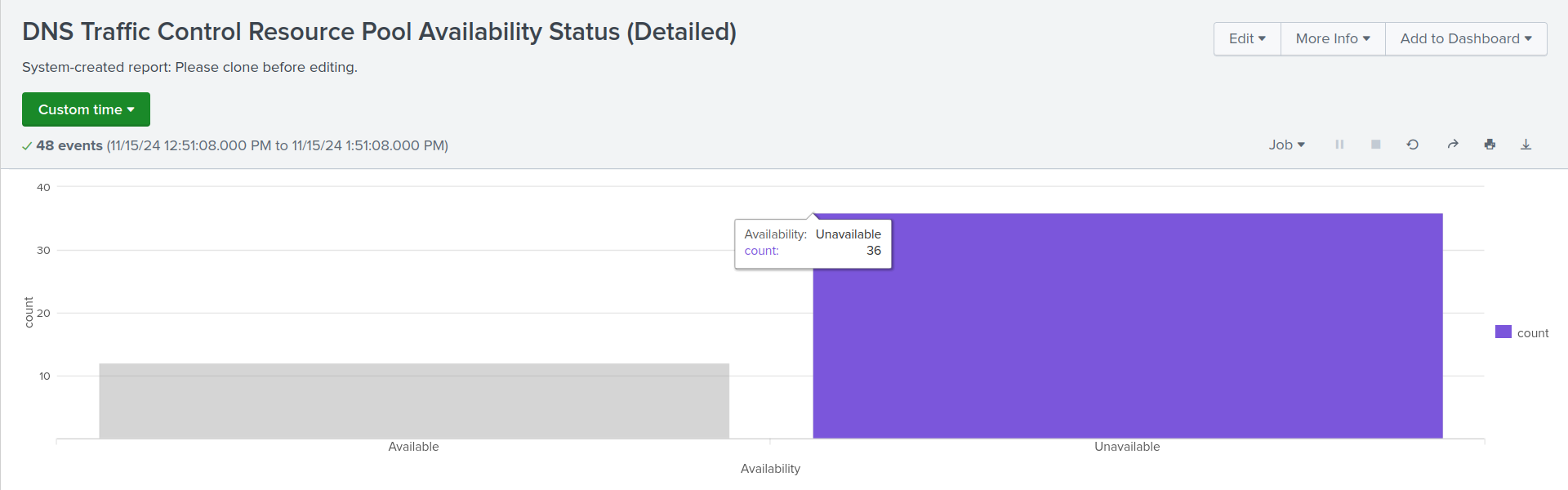Expand the Job menu
1568x490 pixels.
tap(1286, 145)
